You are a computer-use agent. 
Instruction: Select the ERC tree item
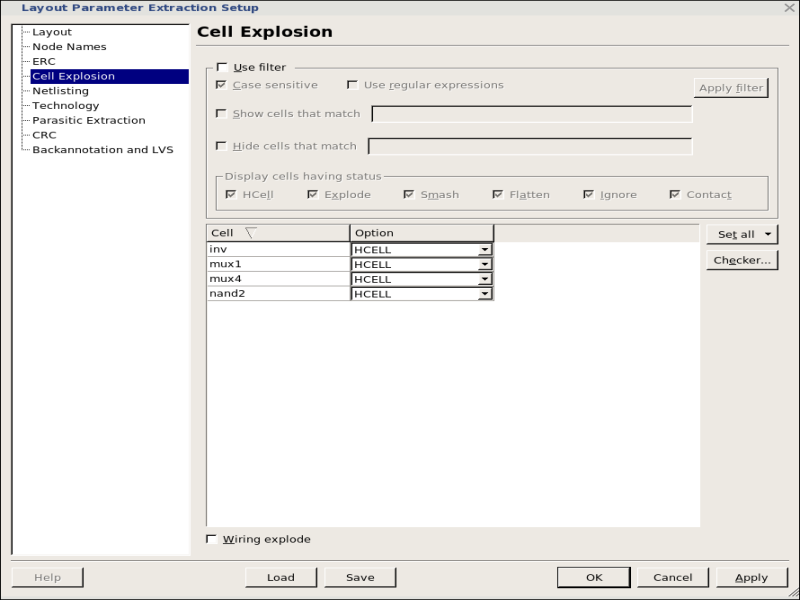pos(43,61)
